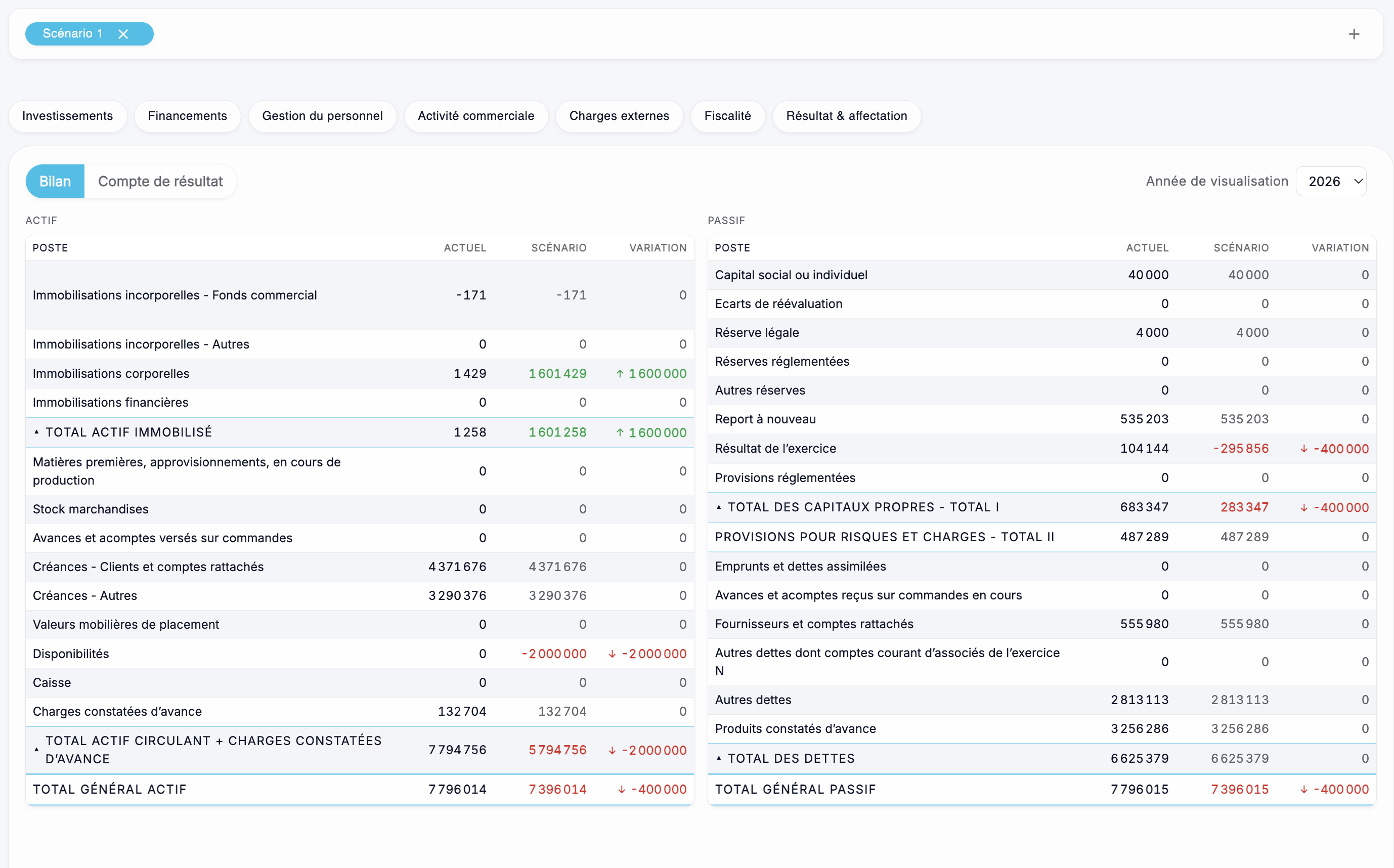Switch to Compte de résultat view
1394x868 pixels.
pyautogui.click(x=160, y=182)
